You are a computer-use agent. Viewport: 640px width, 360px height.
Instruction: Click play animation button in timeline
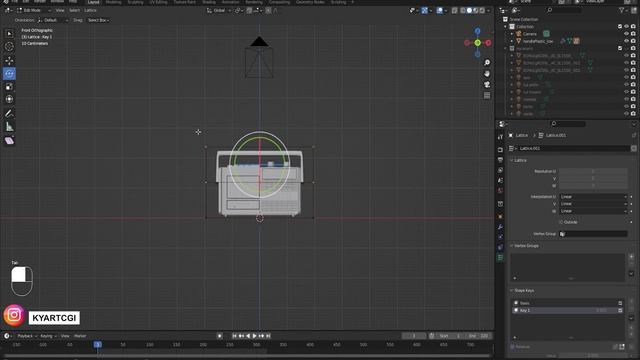tap(254, 336)
